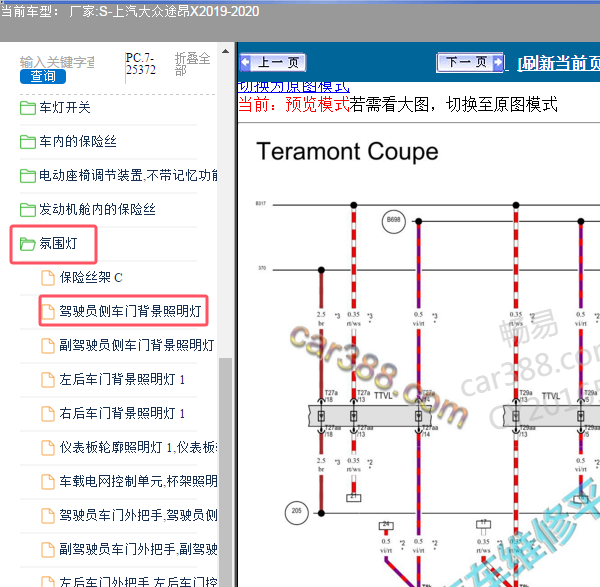Open 左后车门外把手 document
Screen dimensions: 600x587
coord(138,582)
